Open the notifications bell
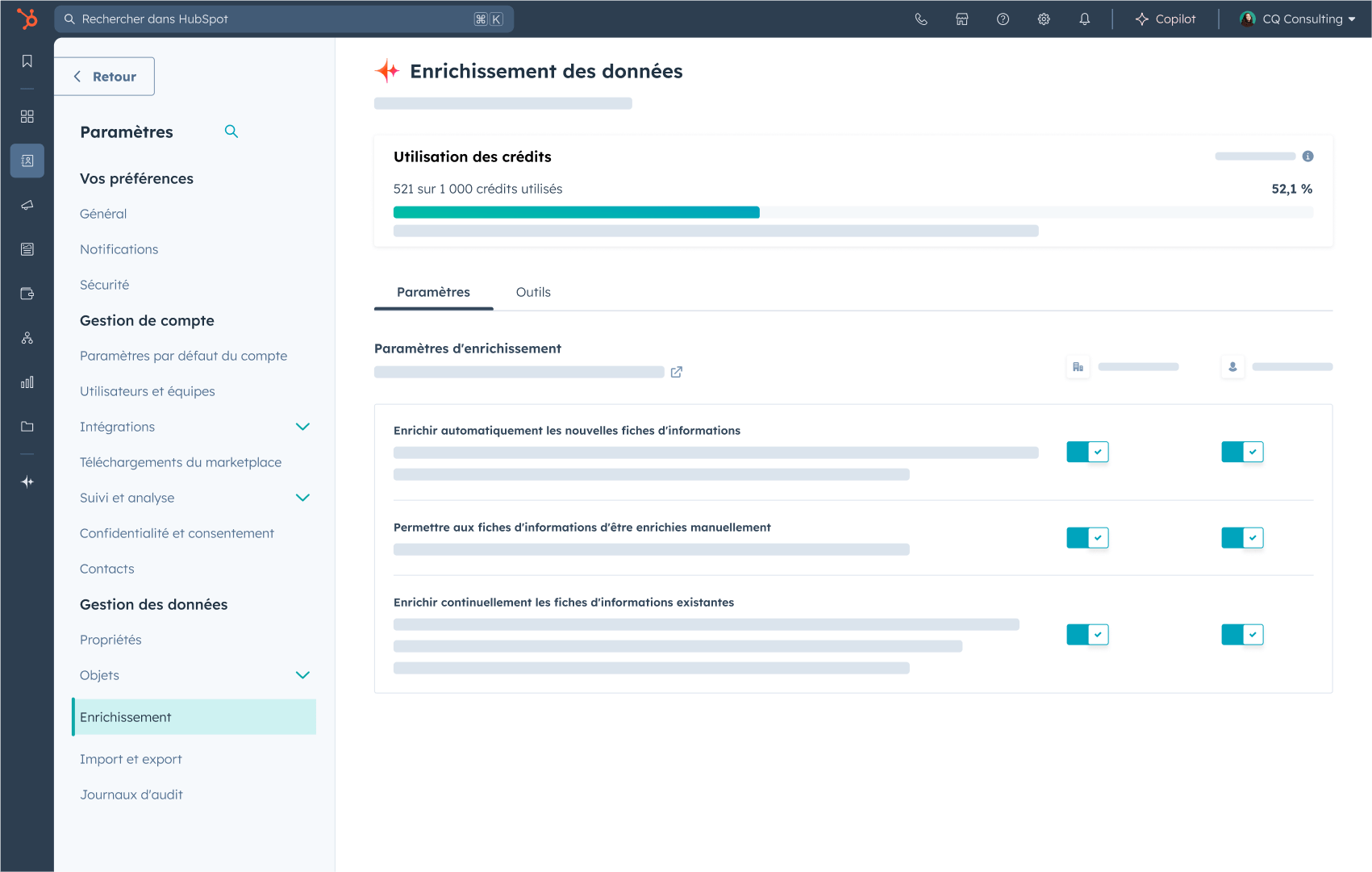 click(x=1084, y=19)
